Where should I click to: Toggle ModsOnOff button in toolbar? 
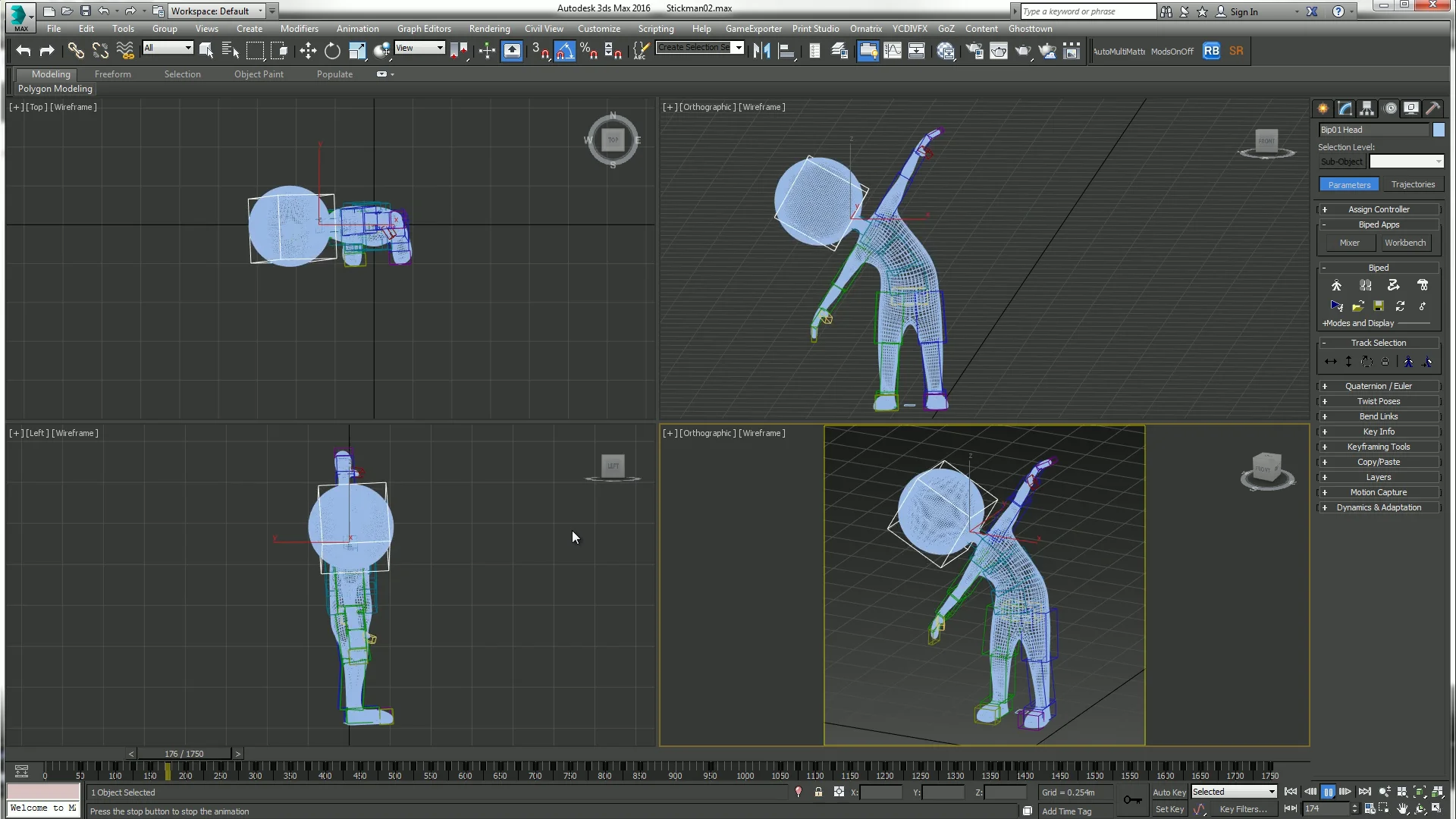1172,51
